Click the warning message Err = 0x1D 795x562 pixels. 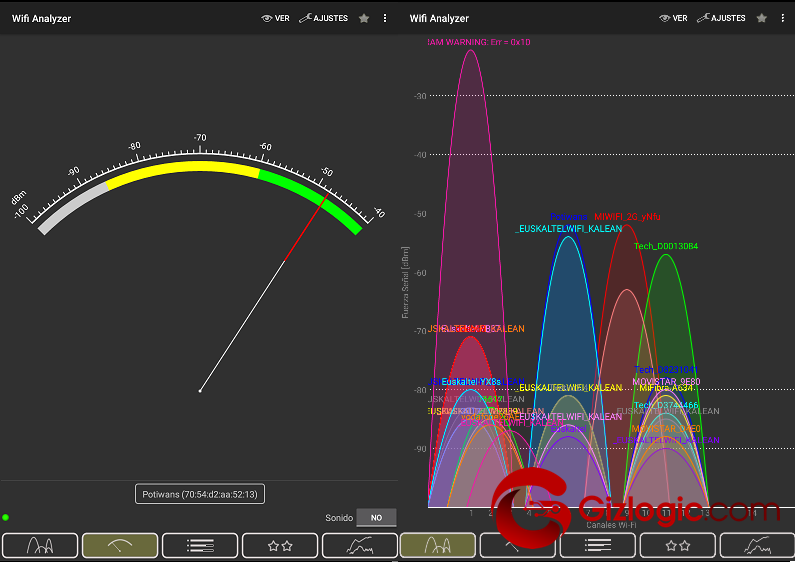[x=479, y=42]
